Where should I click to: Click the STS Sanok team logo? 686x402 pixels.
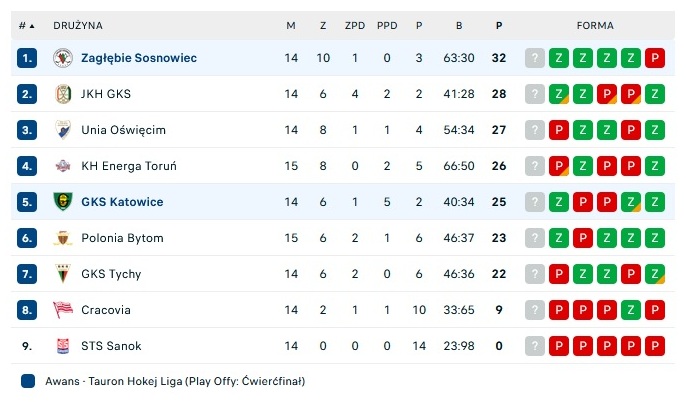[63, 346]
